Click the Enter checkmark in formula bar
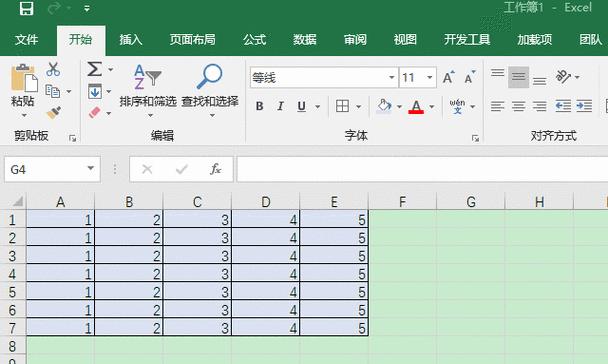608x364 pixels. (x=181, y=169)
